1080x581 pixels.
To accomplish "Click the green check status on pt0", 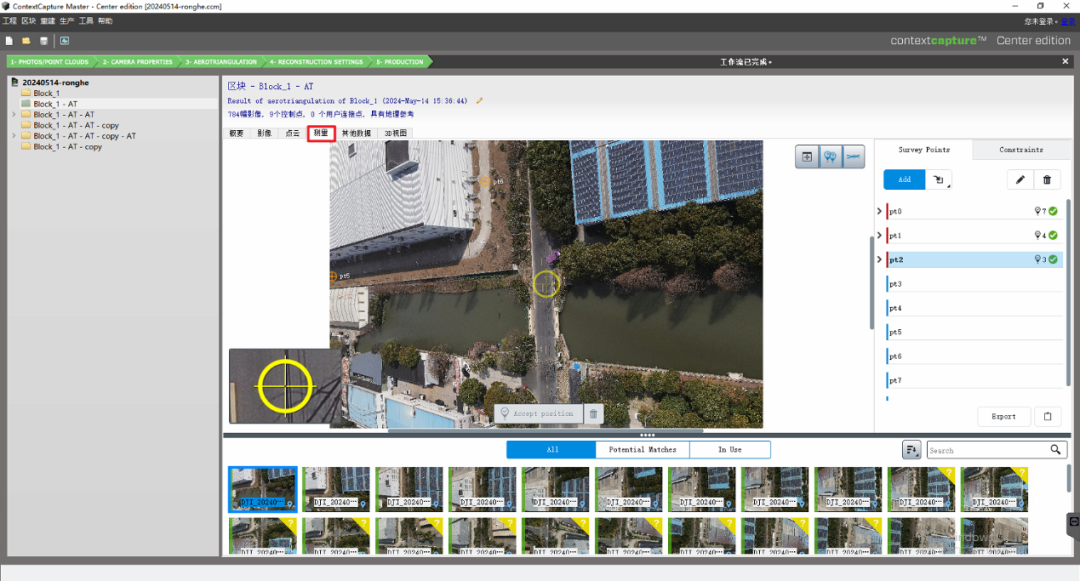I will (x=1053, y=211).
